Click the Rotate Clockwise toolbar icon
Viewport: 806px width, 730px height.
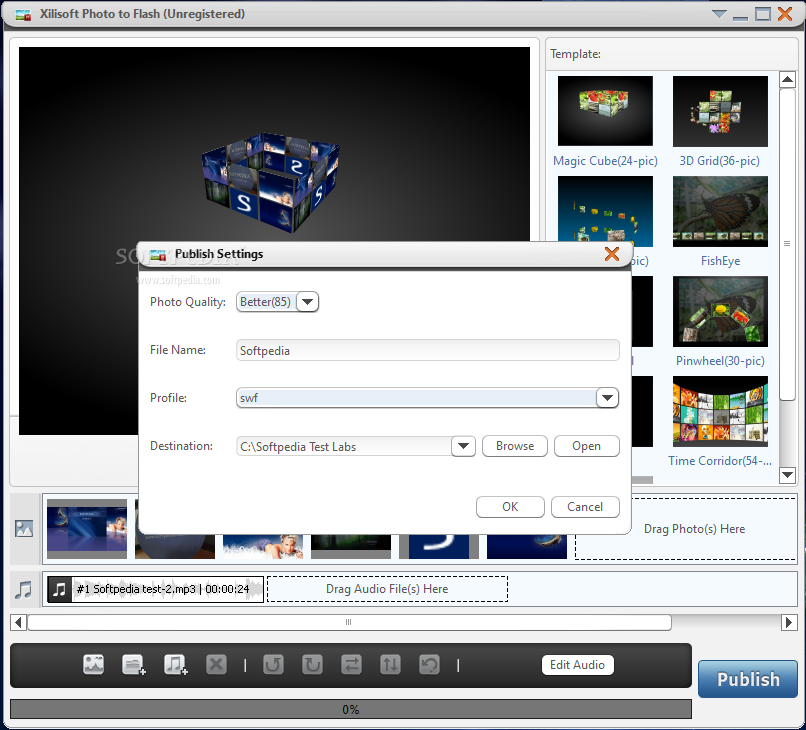[x=313, y=665]
